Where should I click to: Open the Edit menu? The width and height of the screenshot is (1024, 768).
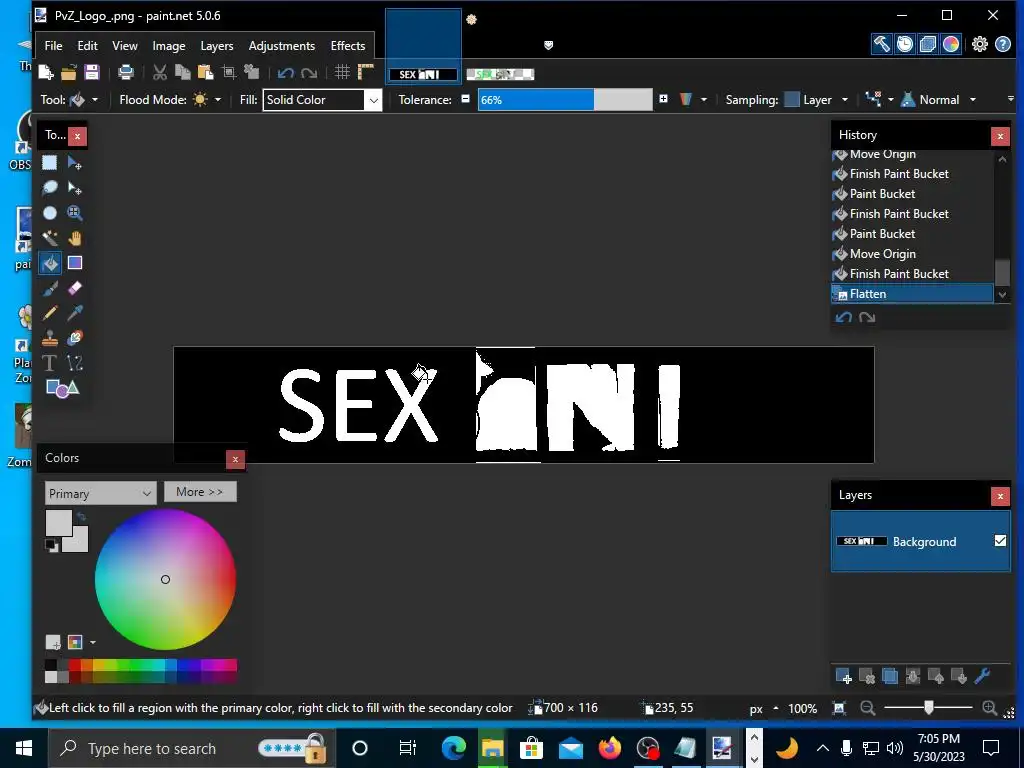(88, 46)
